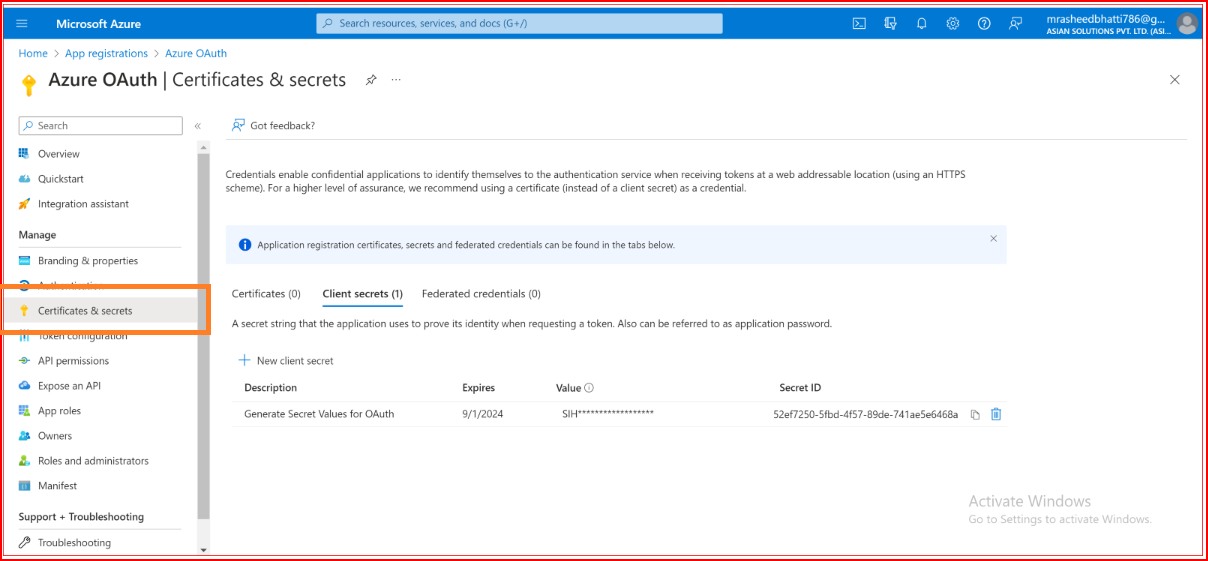Click Azure OAuth breadcrumb link
1208x561 pixels.
click(x=196, y=53)
